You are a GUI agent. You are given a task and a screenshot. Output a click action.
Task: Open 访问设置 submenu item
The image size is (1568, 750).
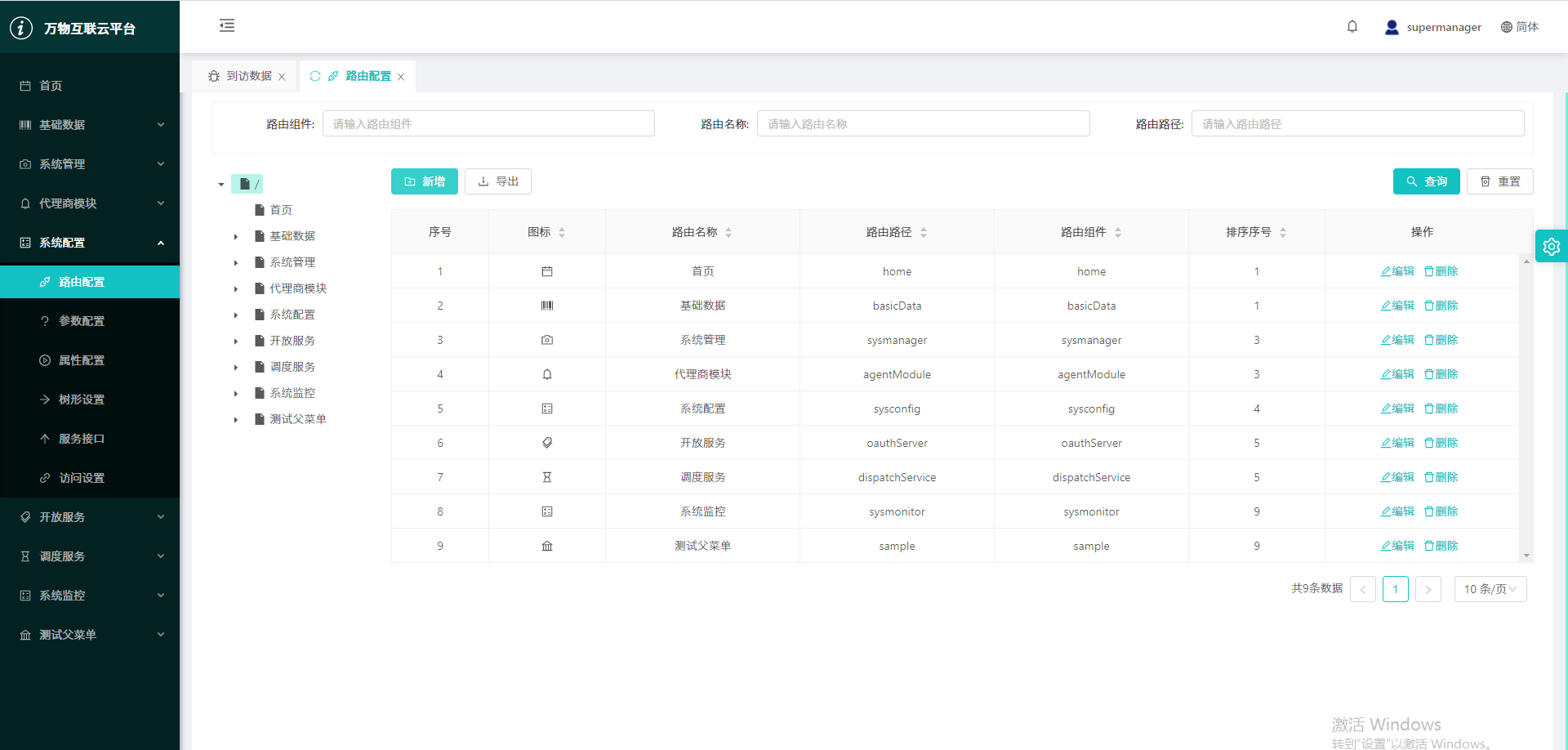90,478
